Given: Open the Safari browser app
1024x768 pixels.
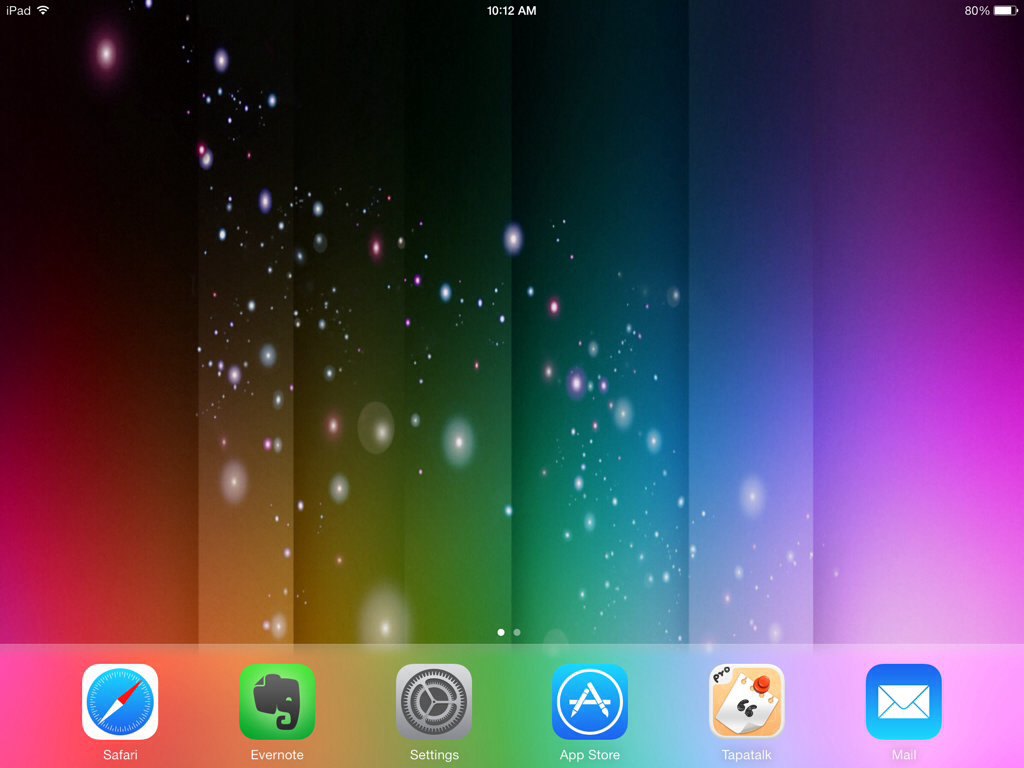Looking at the screenshot, I should point(120,702).
